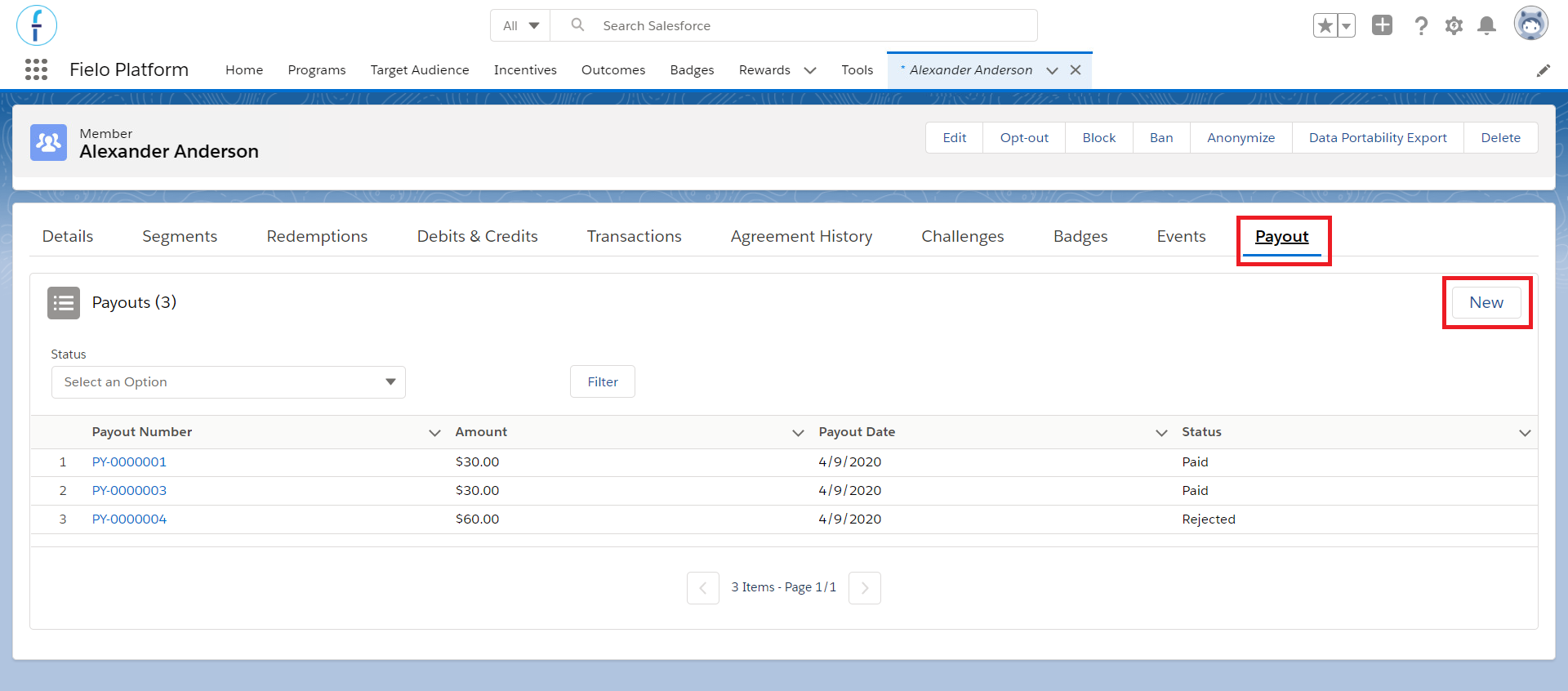Click the Data Portability Export button
Viewport: 1568px width, 691px height.
(1378, 137)
